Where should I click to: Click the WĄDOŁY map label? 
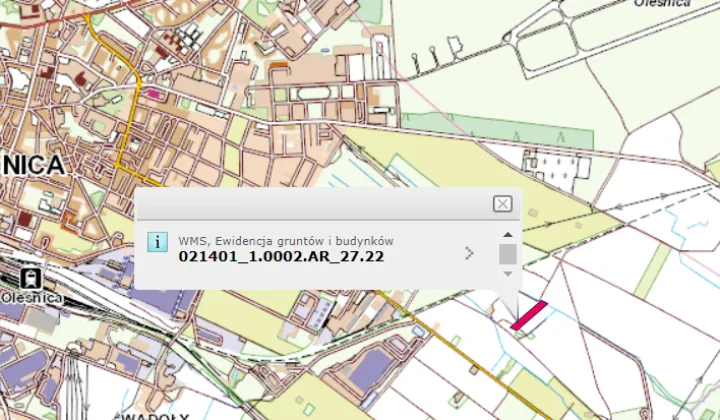tap(155, 417)
